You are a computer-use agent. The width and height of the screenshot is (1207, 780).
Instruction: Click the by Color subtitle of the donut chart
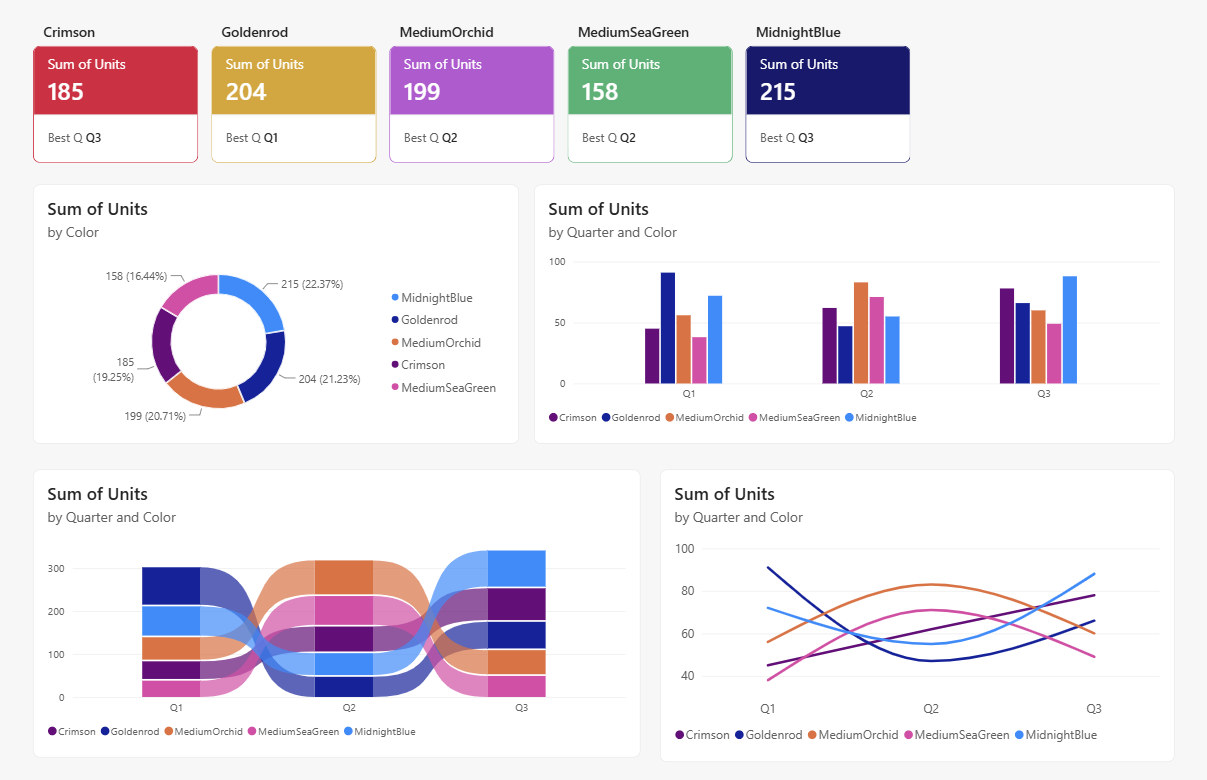pos(73,232)
